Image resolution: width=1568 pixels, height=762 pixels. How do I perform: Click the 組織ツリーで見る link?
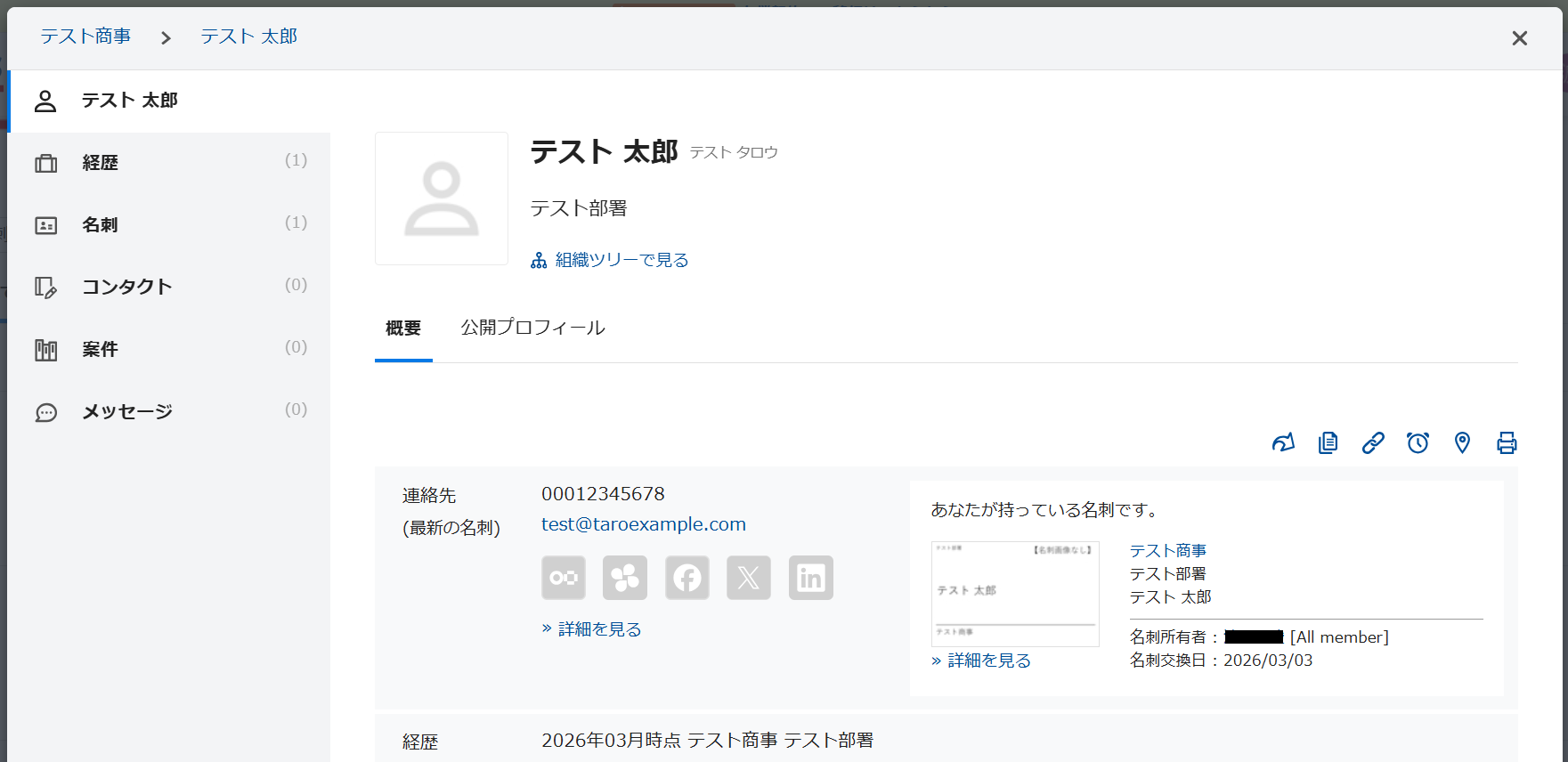coord(621,260)
